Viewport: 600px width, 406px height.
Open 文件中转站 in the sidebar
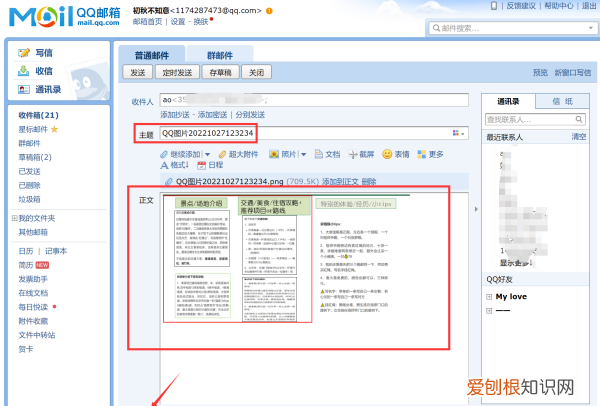[x=37, y=335]
